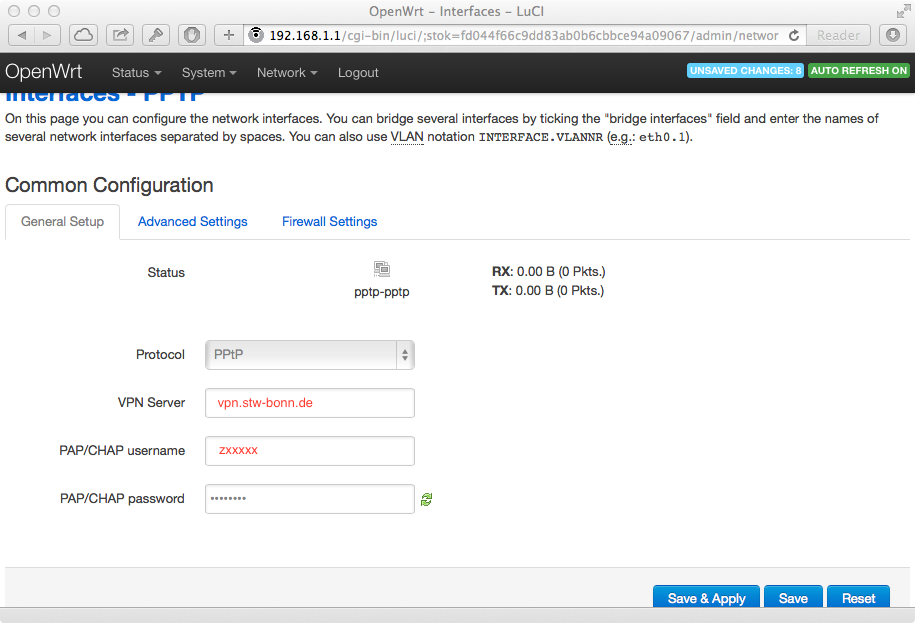Screen dimensions: 915x623
Task: Click the site icon in the address bar
Action: pyautogui.click(x=256, y=35)
